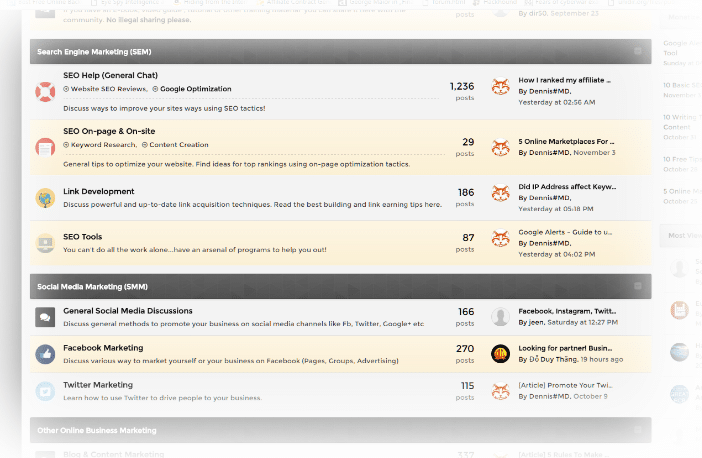Click the '1,236' posts count
Image resolution: width=702 pixels, height=458 pixels.
click(462, 86)
